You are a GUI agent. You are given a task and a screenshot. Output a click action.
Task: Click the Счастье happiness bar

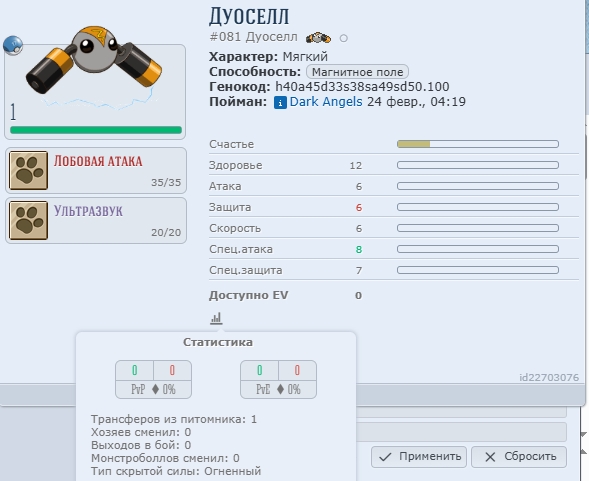click(478, 144)
